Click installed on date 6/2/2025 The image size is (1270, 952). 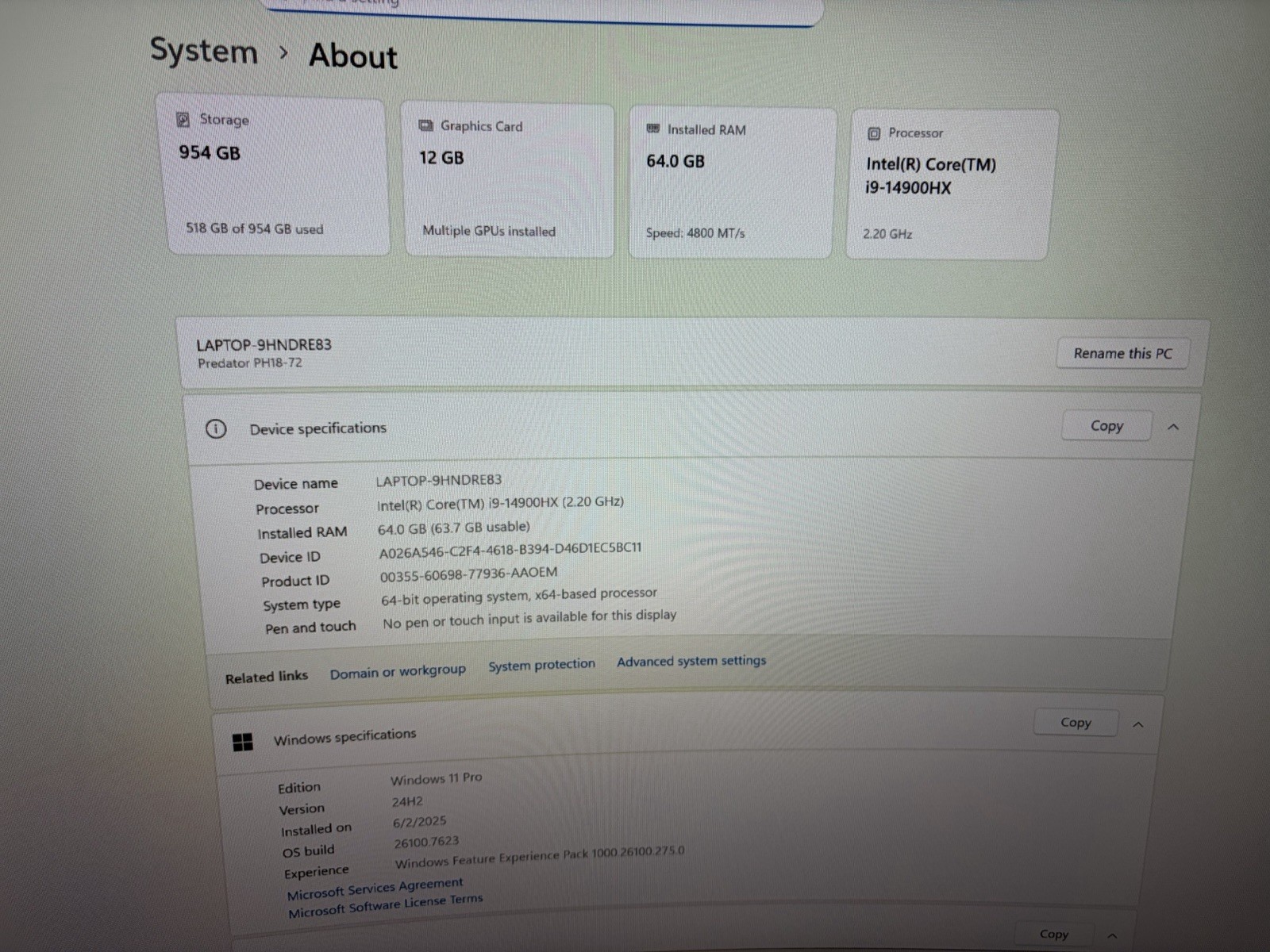point(419,822)
